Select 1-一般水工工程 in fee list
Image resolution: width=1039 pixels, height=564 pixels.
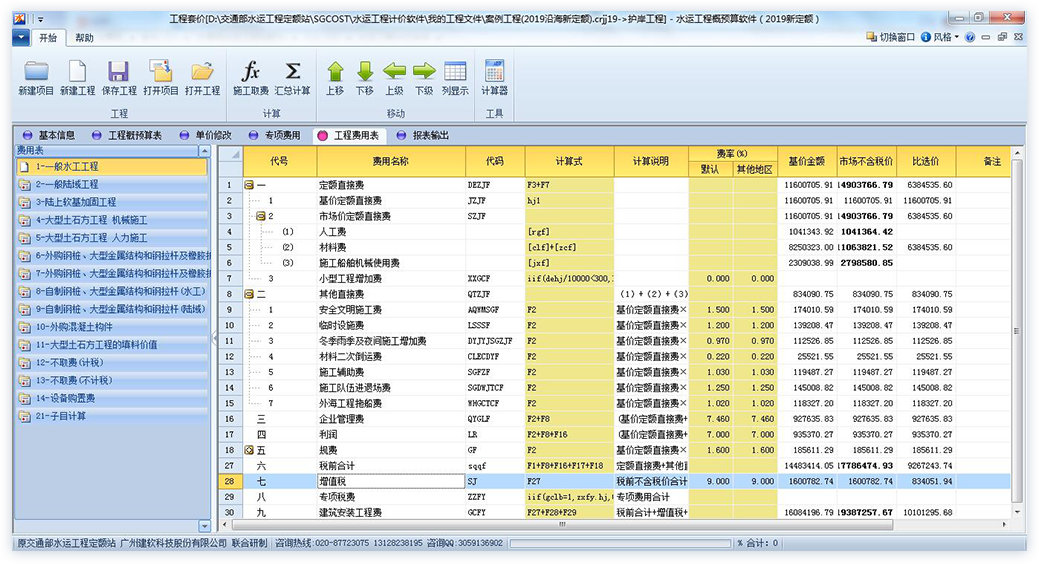[x=111, y=166]
